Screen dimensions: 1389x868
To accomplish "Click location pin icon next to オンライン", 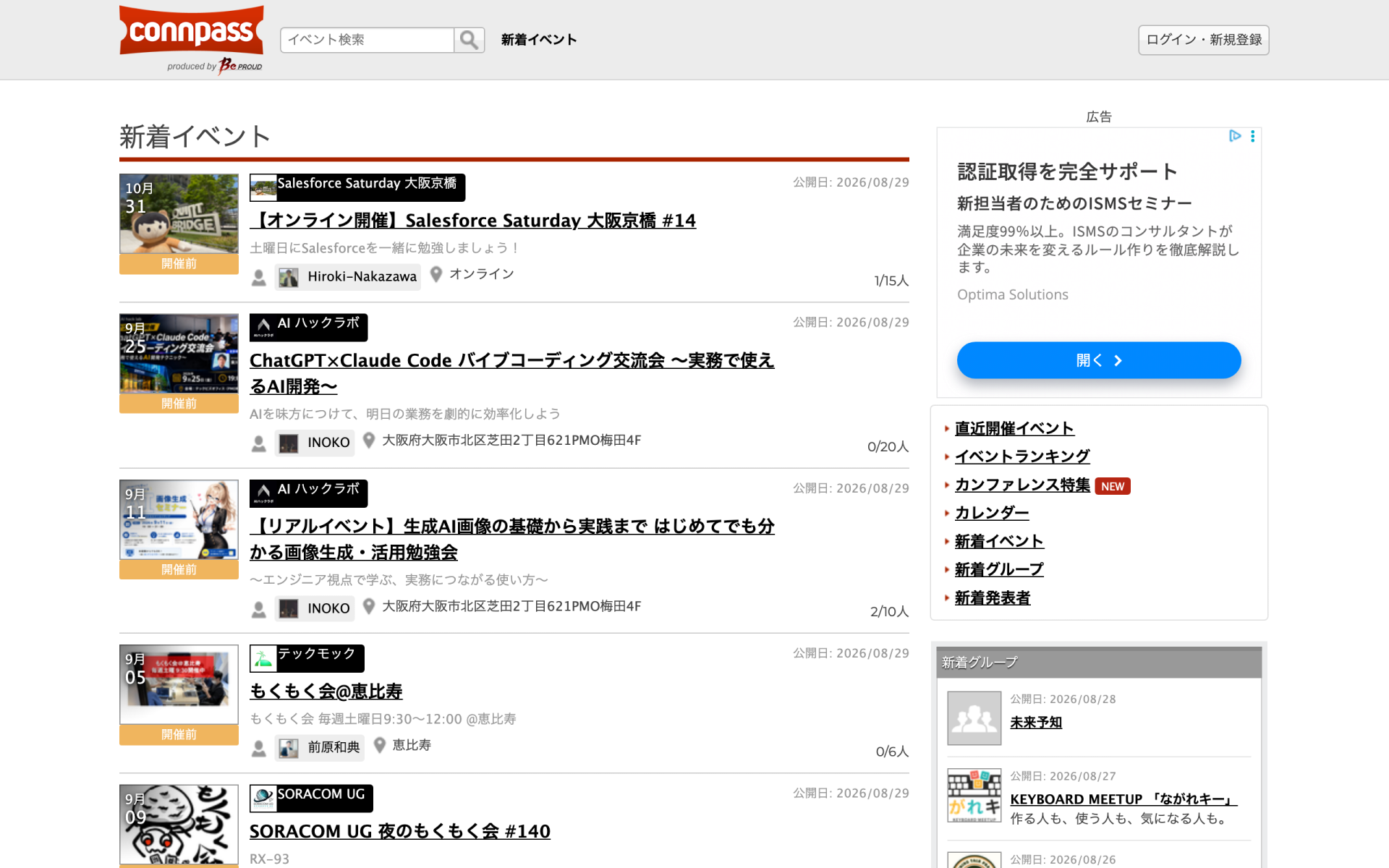I will [x=436, y=274].
